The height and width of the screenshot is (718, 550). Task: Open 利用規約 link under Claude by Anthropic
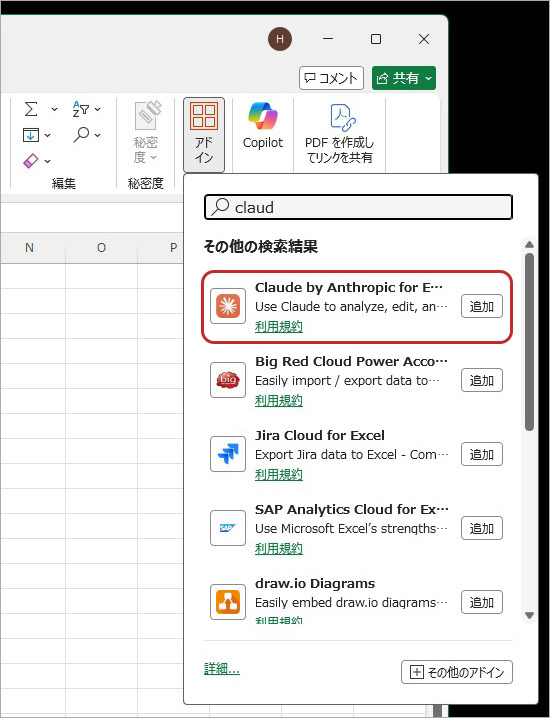click(279, 326)
